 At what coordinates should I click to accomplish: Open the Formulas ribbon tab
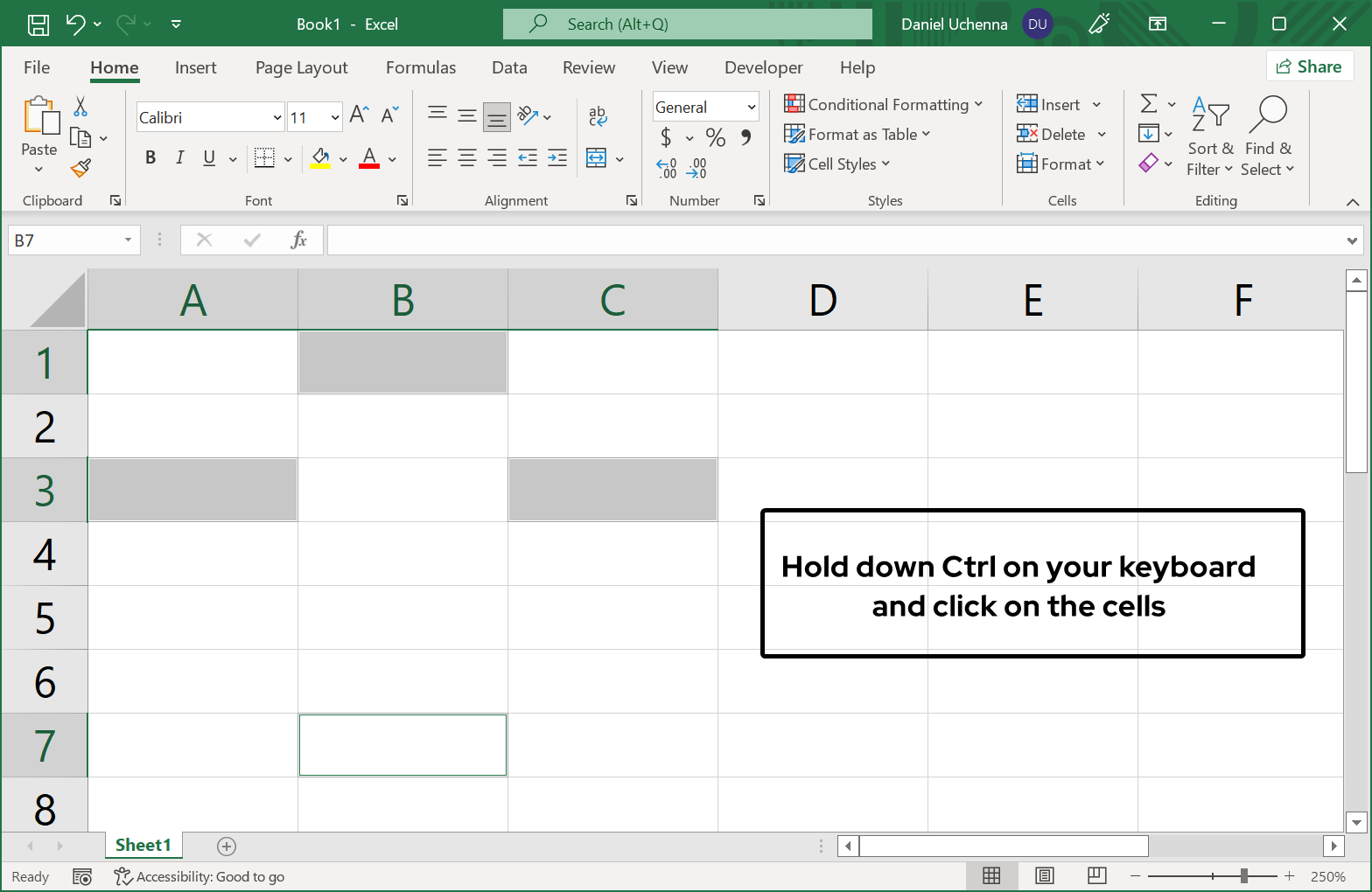(x=421, y=67)
